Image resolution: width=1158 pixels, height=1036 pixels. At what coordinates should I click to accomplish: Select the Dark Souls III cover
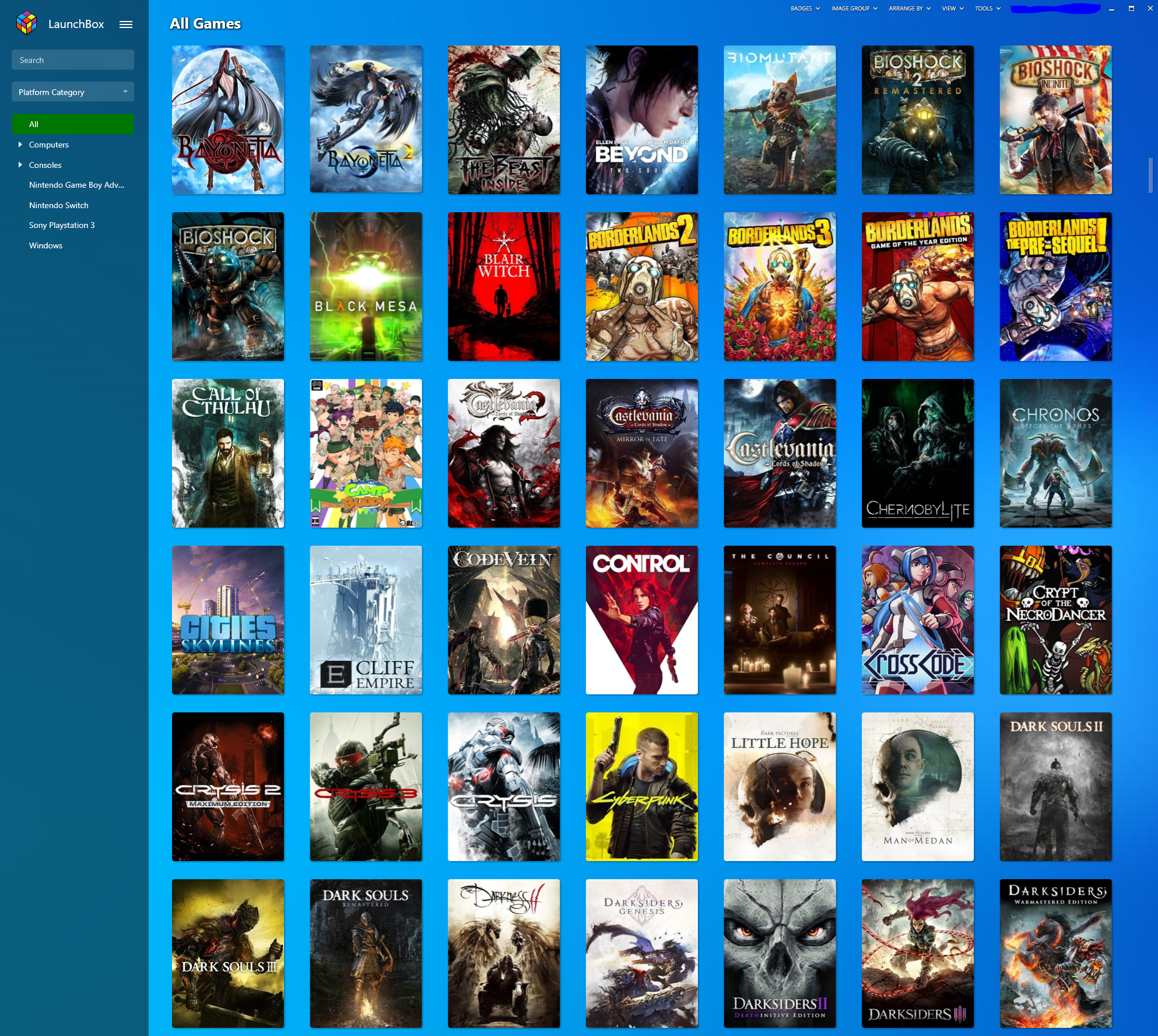click(x=228, y=954)
